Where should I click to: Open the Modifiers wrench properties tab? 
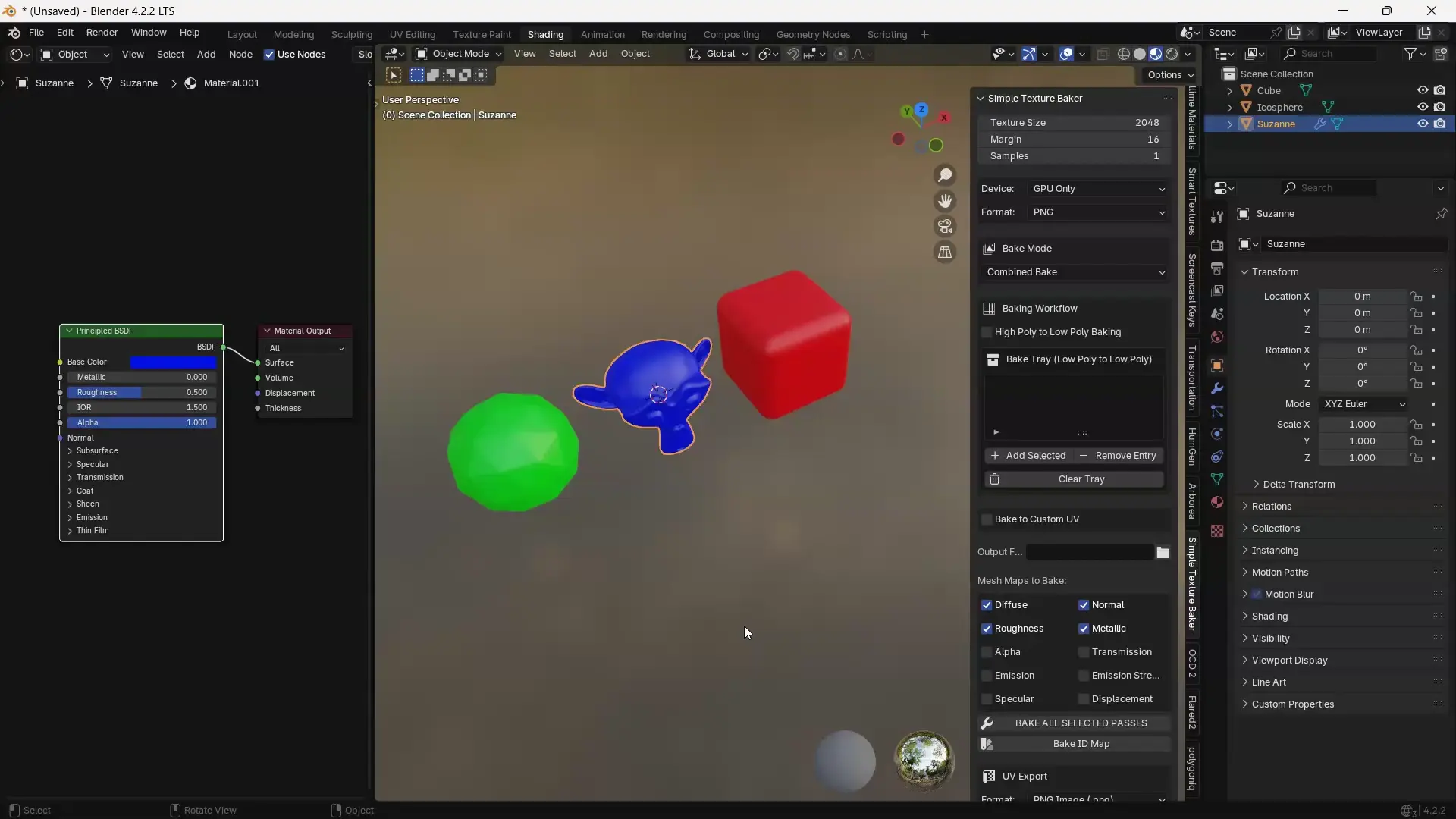point(1217,388)
